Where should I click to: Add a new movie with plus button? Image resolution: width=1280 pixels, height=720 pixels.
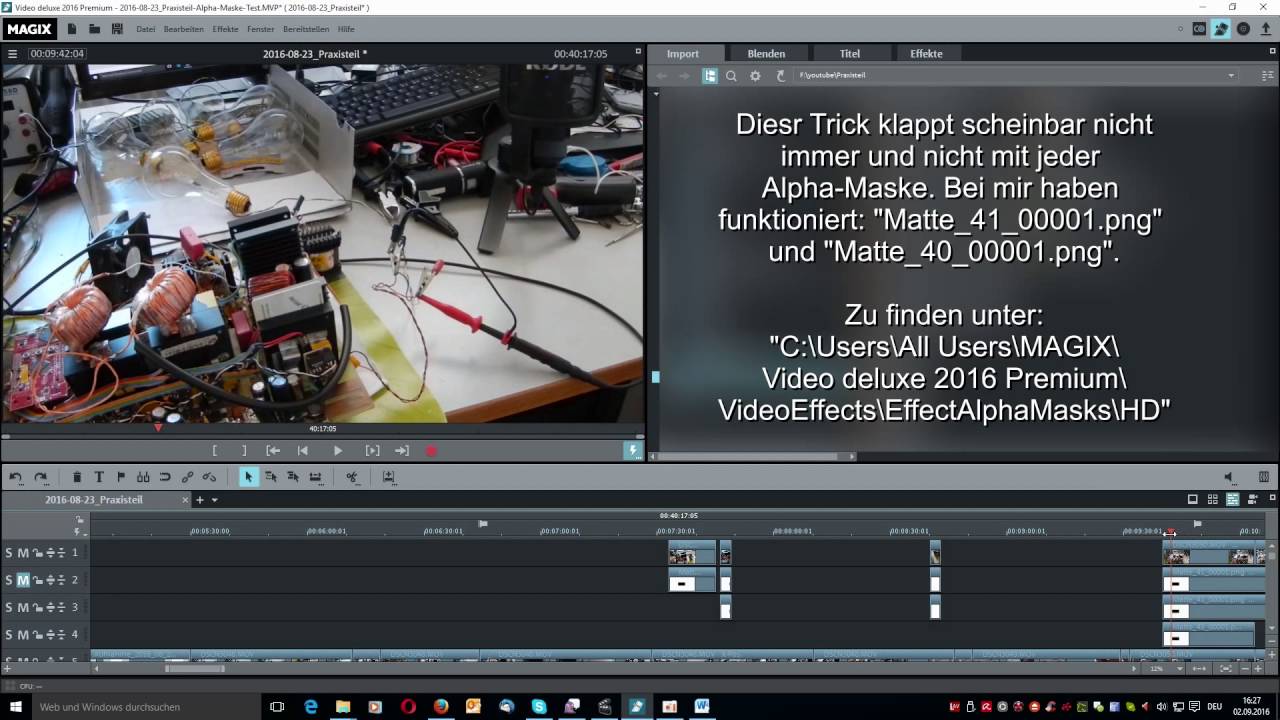coord(200,500)
